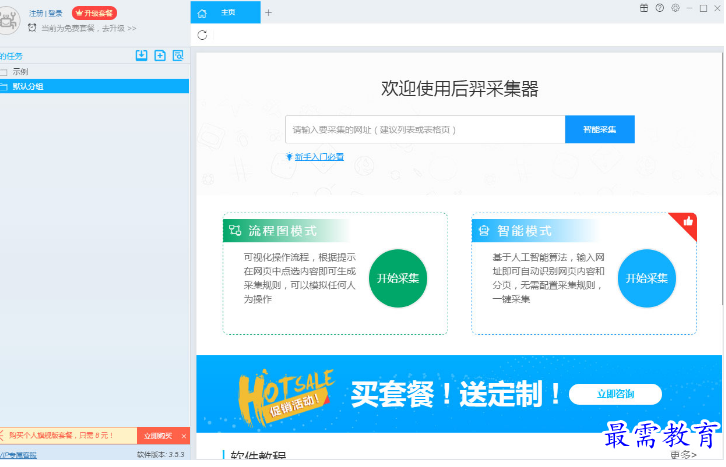Click the thumbs-up recommended corner badge
Screen dimensions: 726x467
(688, 222)
